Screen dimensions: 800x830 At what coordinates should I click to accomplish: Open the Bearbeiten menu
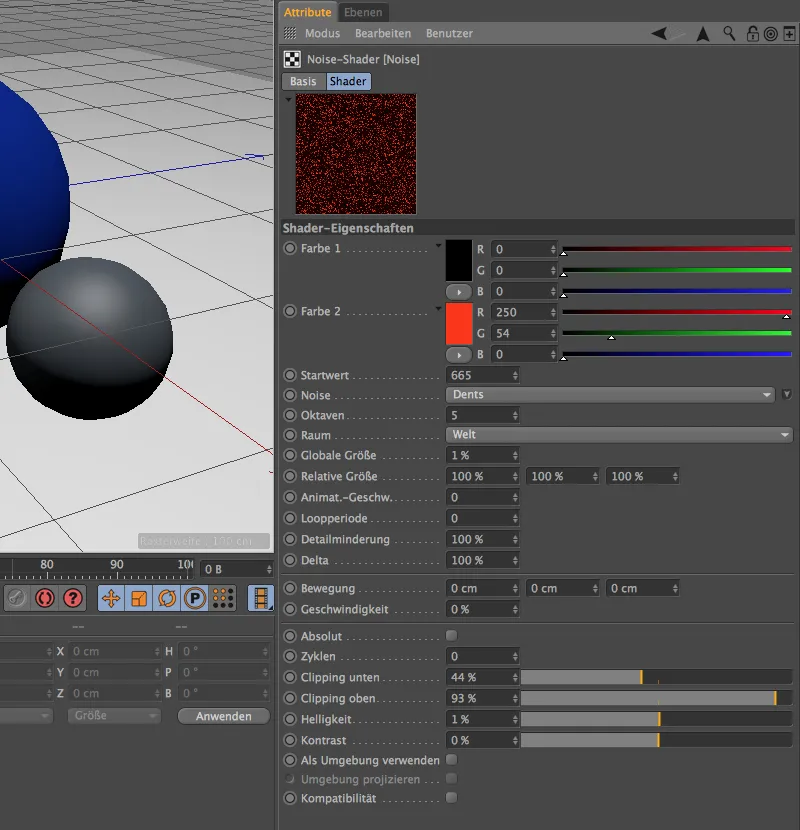pyautogui.click(x=383, y=33)
